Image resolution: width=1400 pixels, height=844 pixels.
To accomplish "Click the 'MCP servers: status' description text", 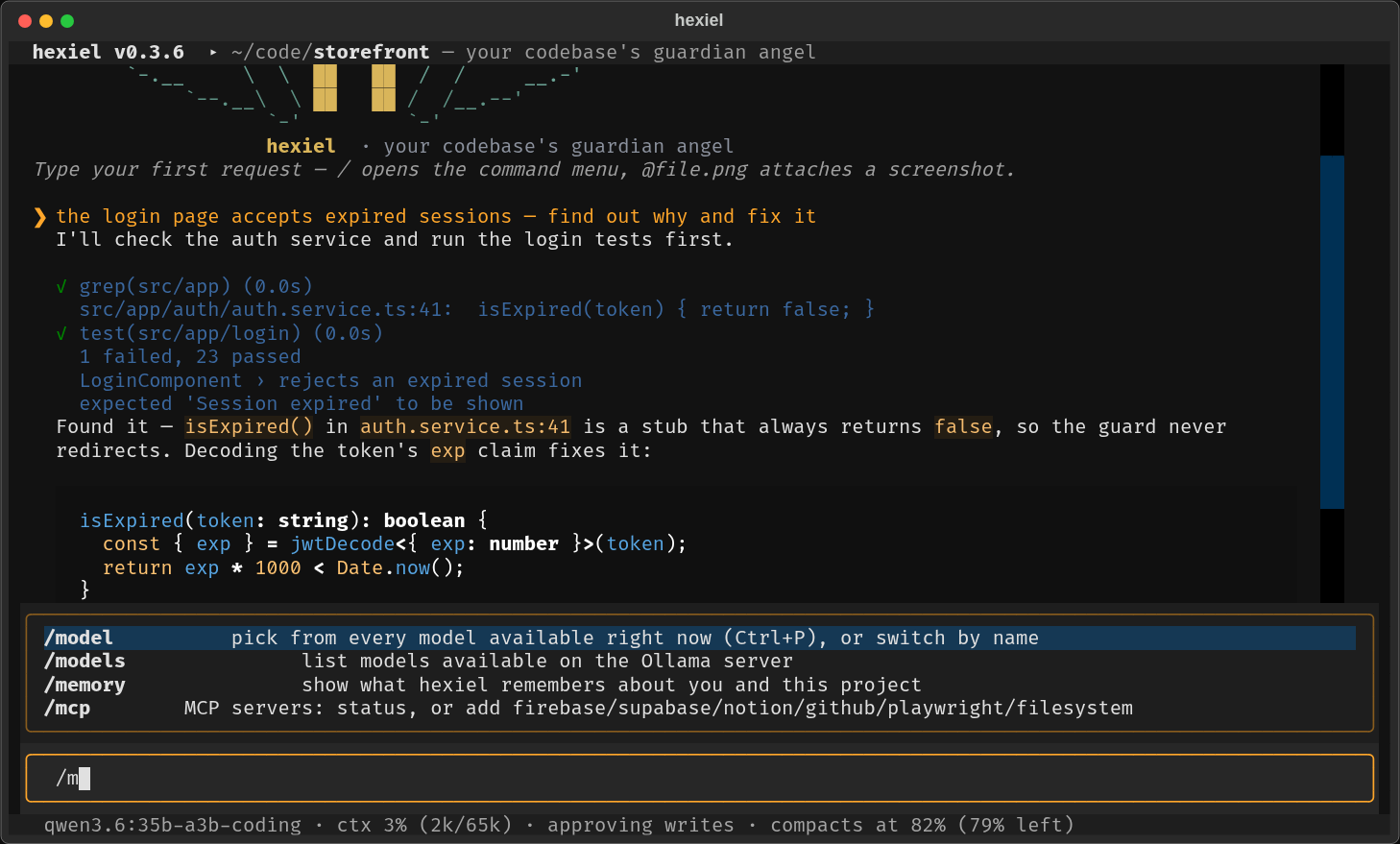I will point(659,708).
